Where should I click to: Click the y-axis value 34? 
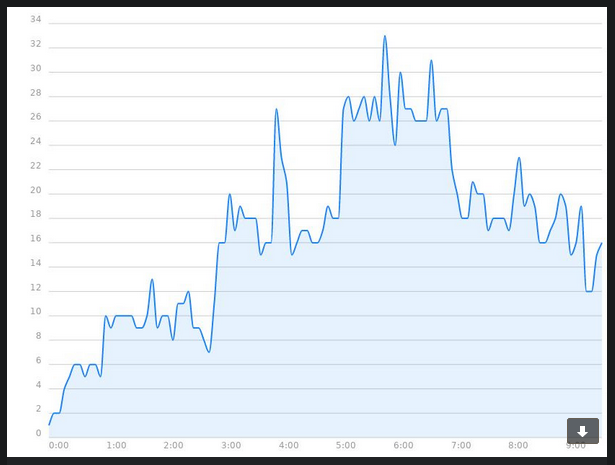36,19
